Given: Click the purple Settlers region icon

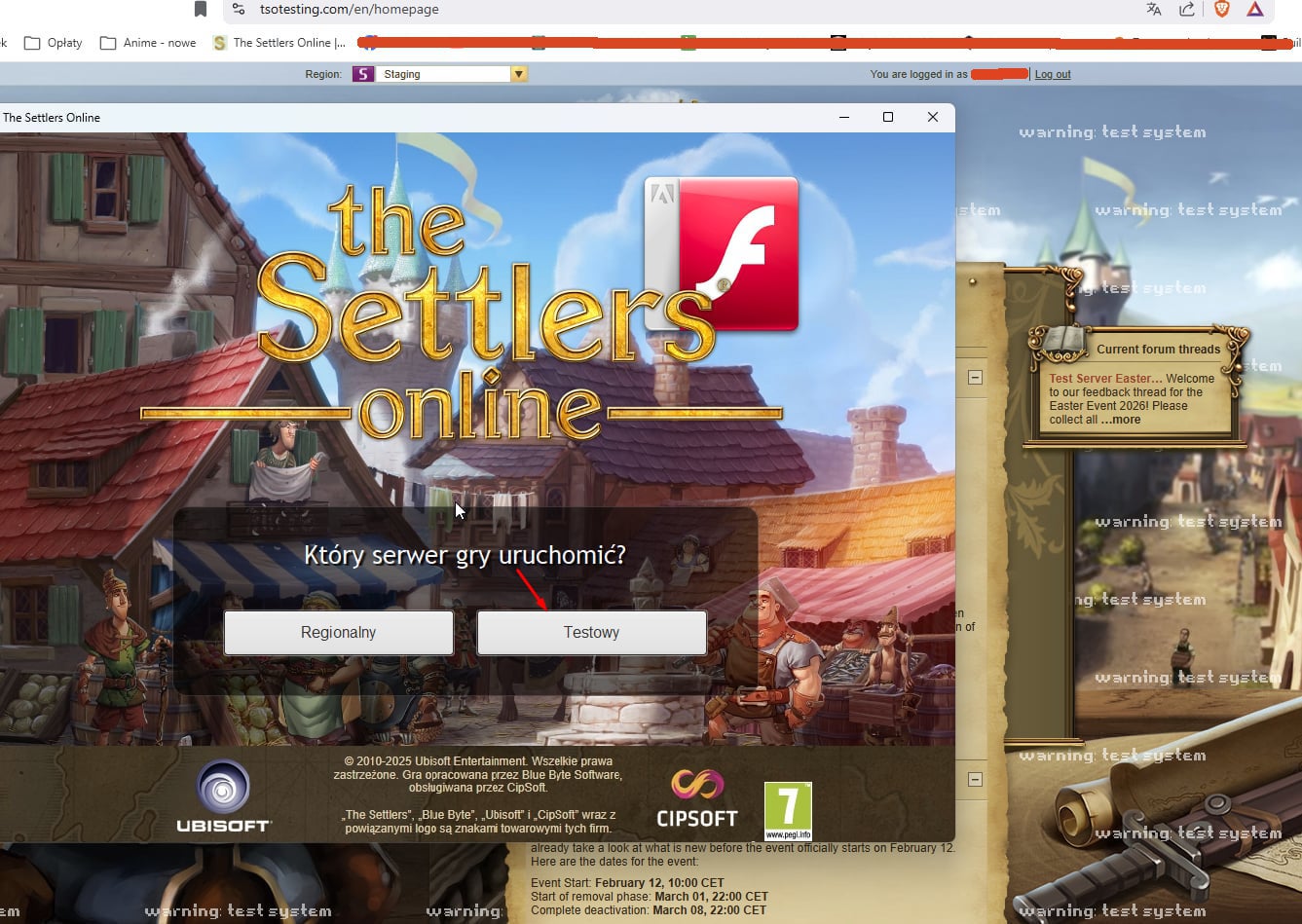Looking at the screenshot, I should [363, 74].
